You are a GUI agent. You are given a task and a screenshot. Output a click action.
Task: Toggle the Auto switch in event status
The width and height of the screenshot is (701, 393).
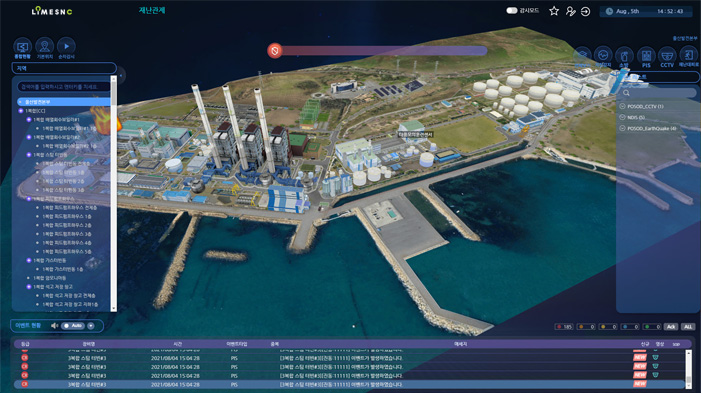[x=72, y=326]
